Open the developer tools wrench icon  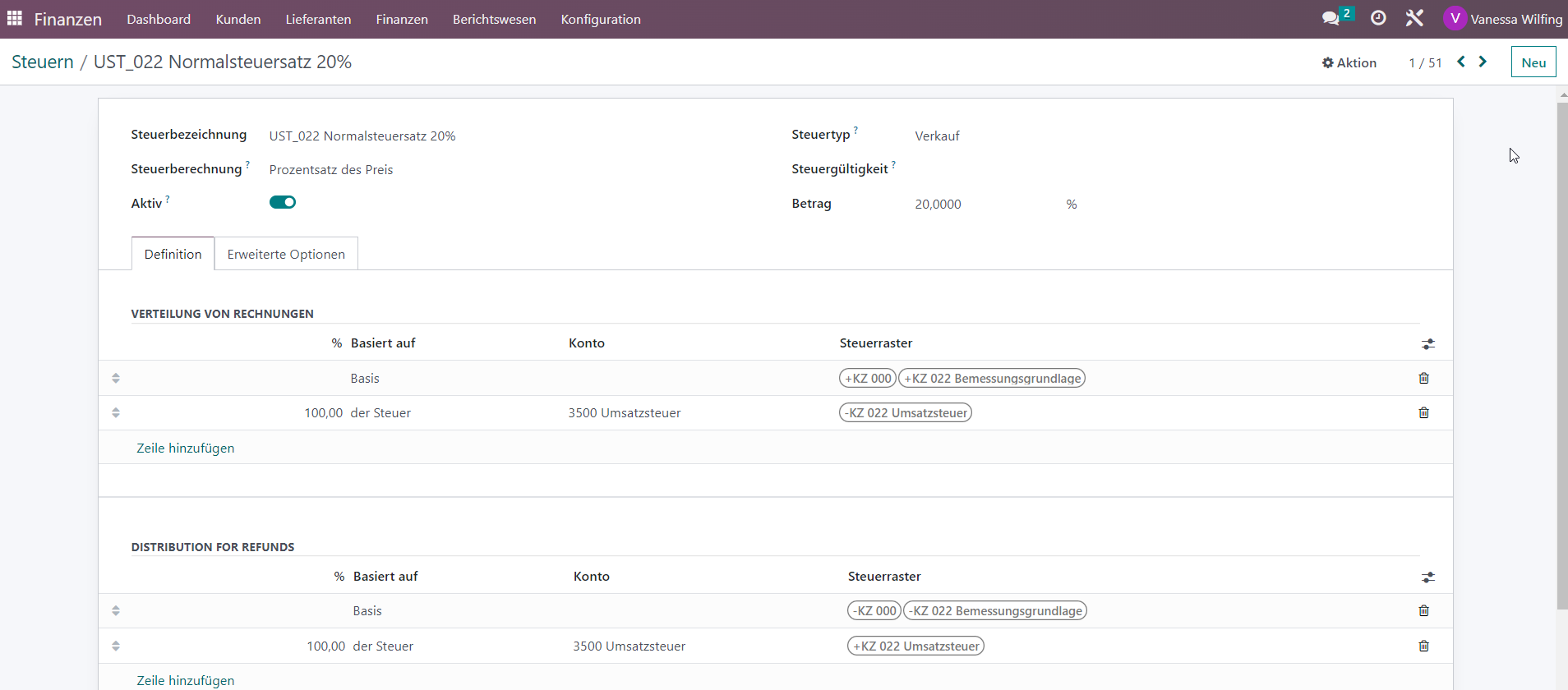(1414, 18)
